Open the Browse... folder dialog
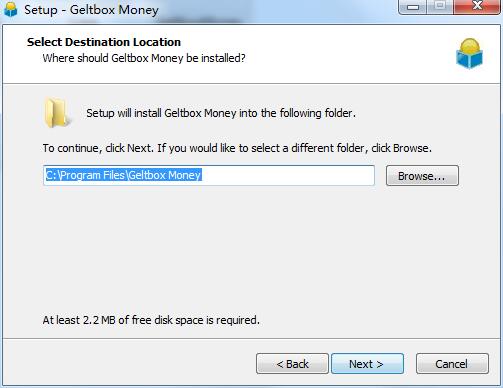Viewport: 503px width, 388px height. tap(422, 176)
